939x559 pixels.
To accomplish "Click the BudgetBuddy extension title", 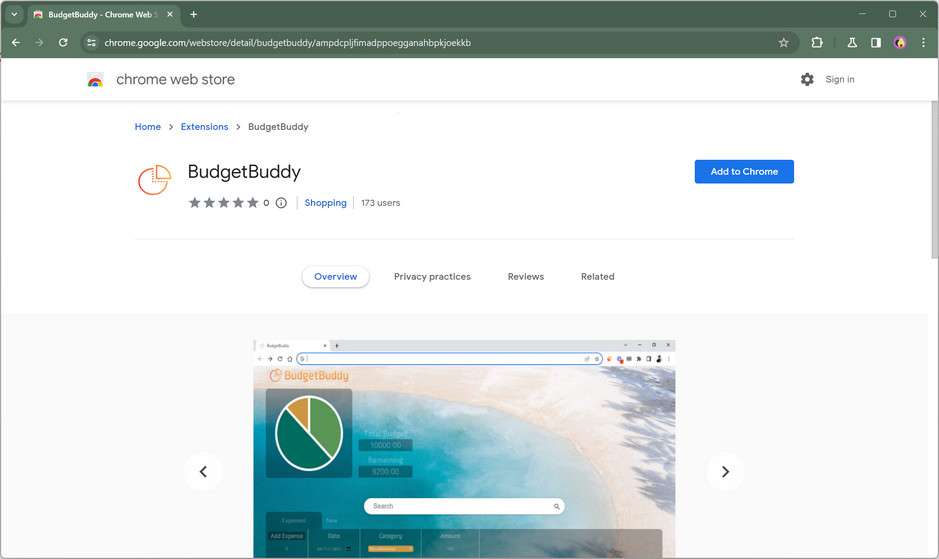I will (x=244, y=171).
